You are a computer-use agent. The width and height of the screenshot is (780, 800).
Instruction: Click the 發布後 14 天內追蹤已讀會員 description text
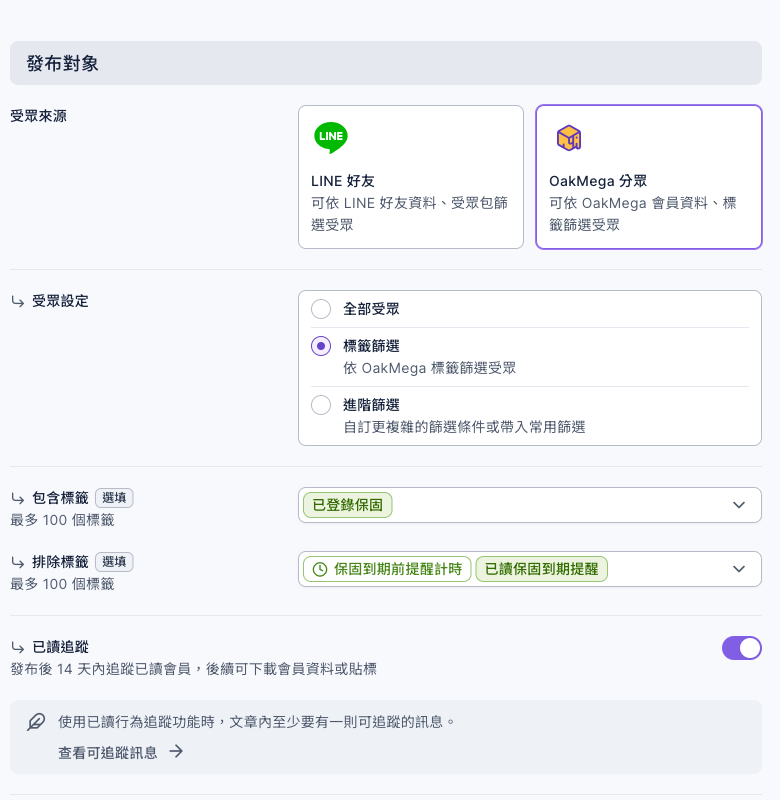[x=193, y=669]
